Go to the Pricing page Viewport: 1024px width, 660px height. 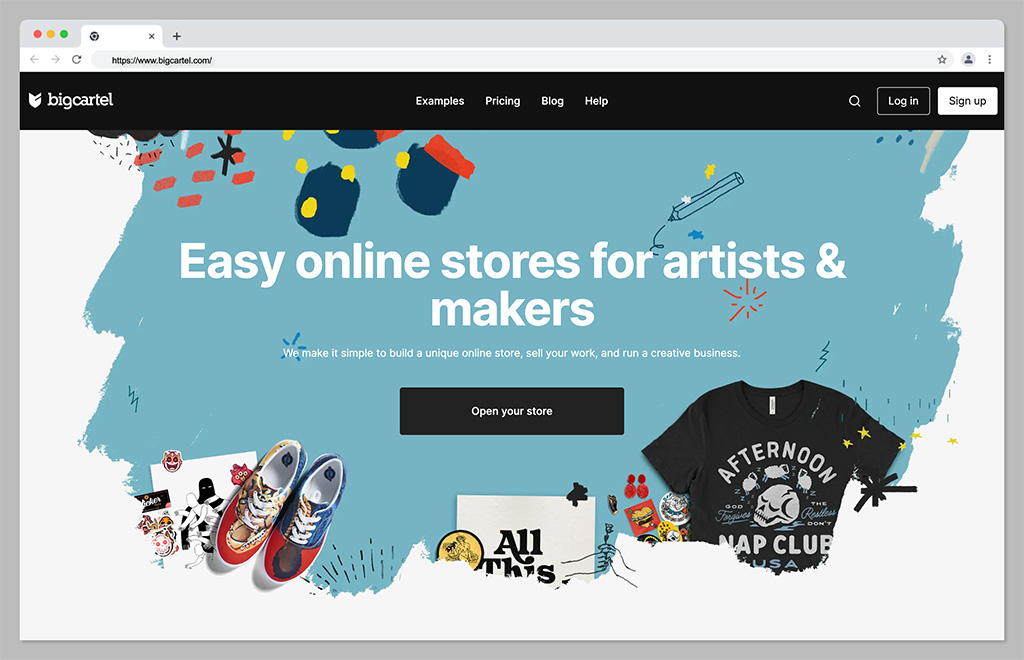click(502, 101)
